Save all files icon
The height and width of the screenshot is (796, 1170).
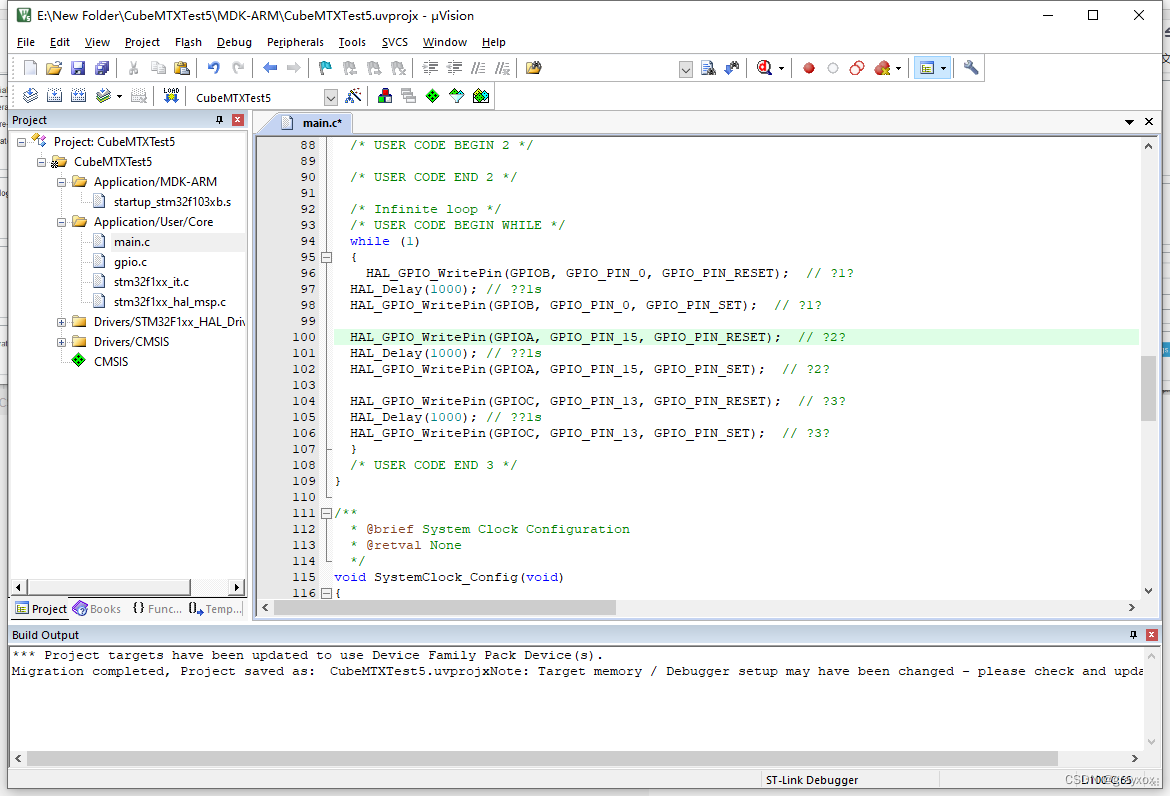point(101,68)
